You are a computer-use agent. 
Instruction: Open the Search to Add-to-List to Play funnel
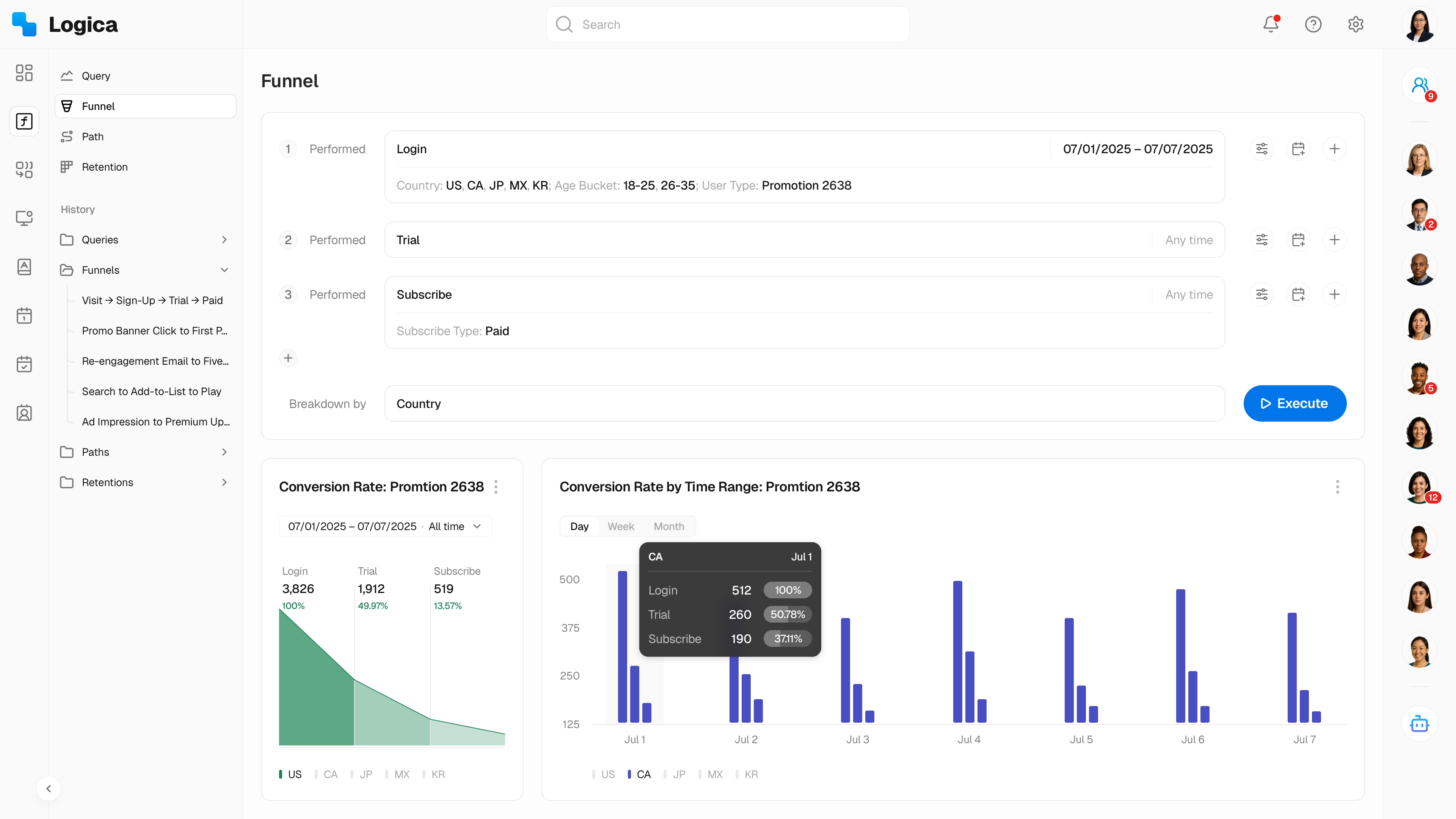click(152, 391)
